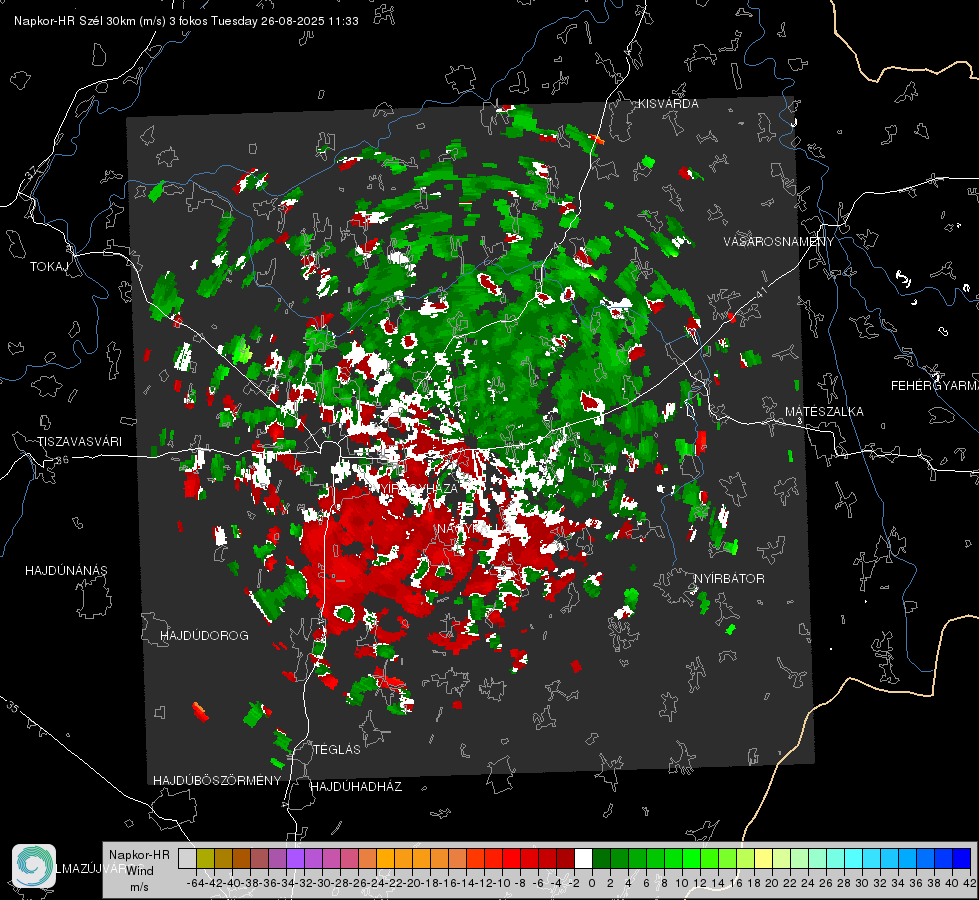Click the VÁSÁROSNAMÉNY town label

779,242
